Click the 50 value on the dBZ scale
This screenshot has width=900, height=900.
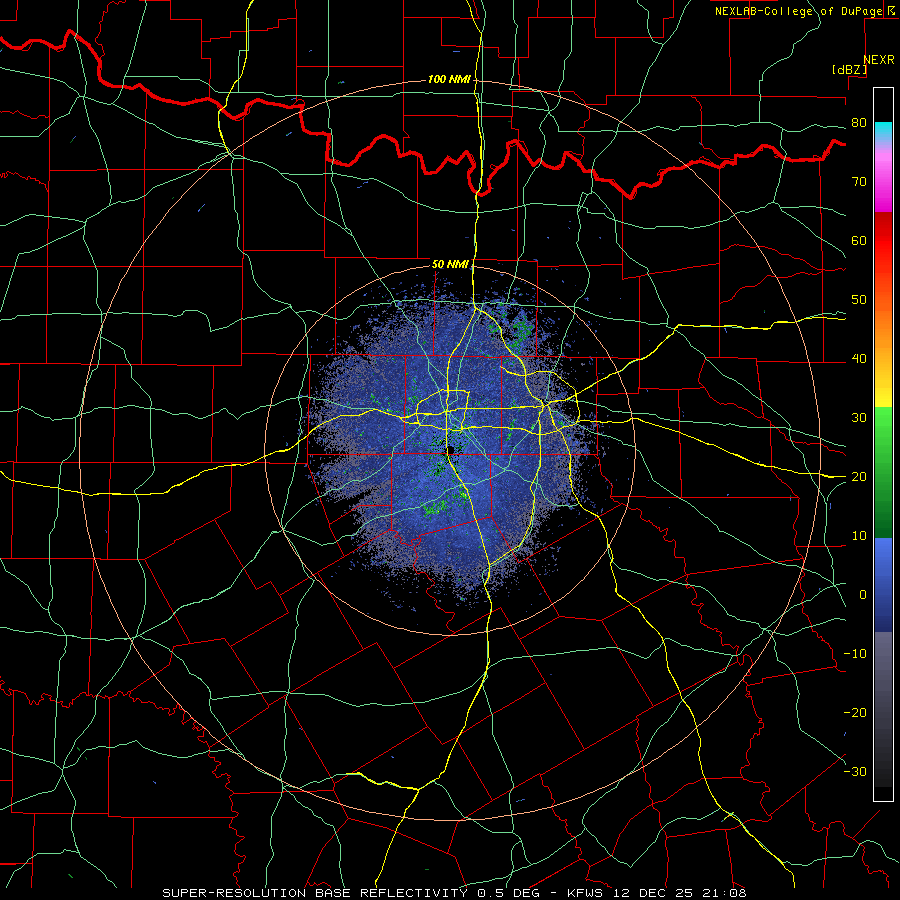859,300
